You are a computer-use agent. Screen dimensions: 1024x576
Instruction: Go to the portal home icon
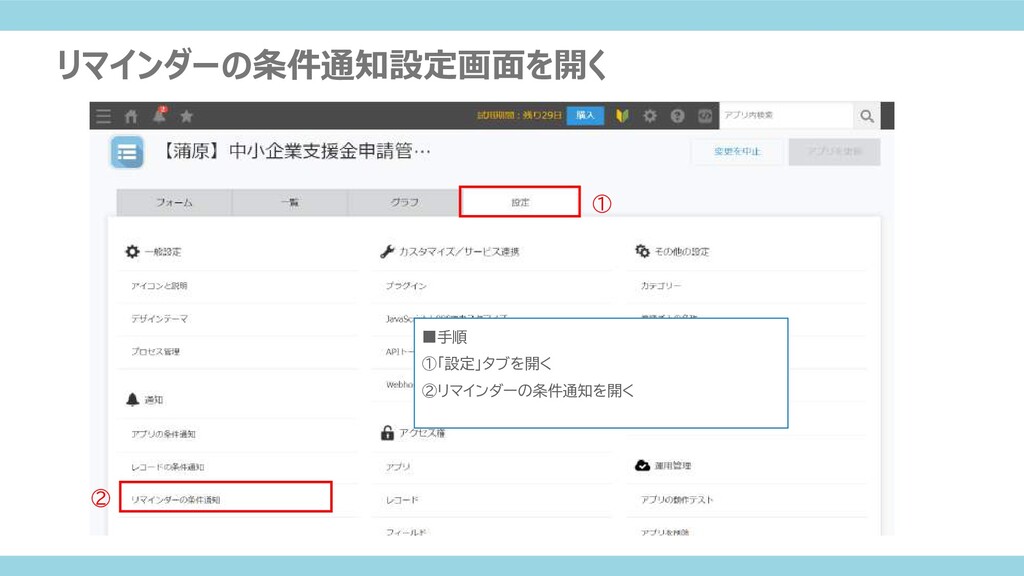pos(131,116)
